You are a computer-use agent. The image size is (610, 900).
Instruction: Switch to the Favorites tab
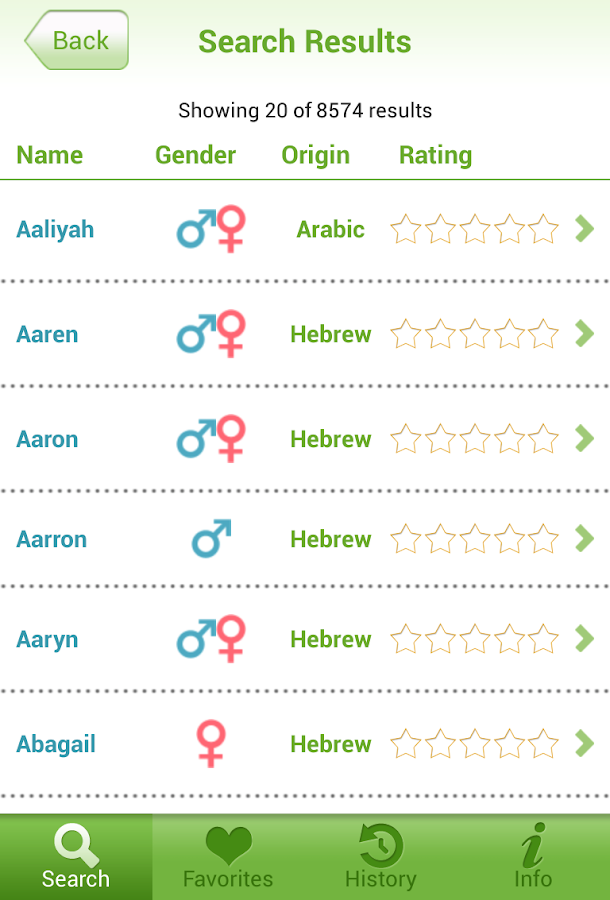point(228,857)
